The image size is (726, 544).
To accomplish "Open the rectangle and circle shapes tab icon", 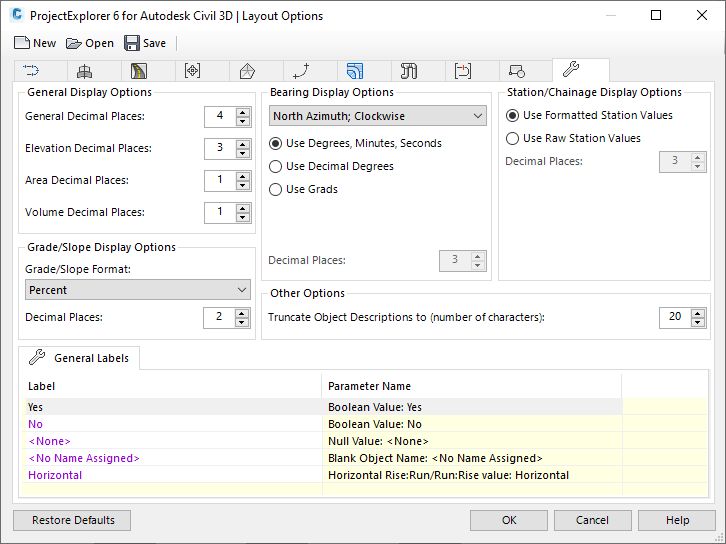I will [x=517, y=71].
